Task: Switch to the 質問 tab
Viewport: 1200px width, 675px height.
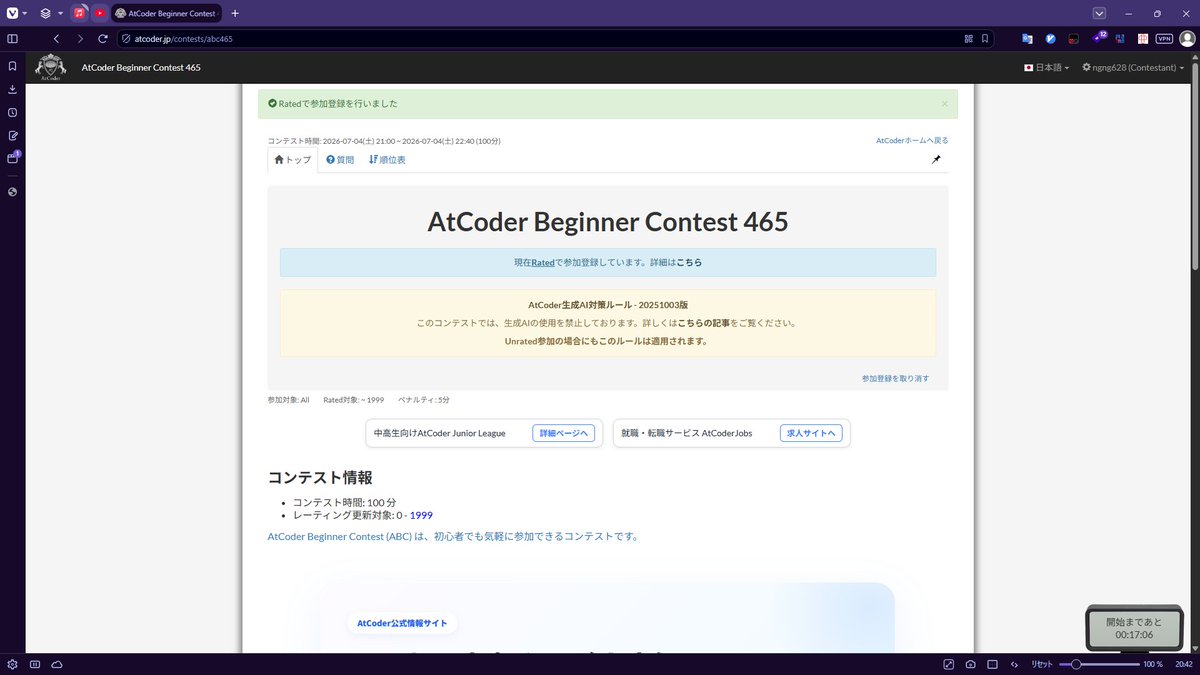Action: pyautogui.click(x=340, y=160)
